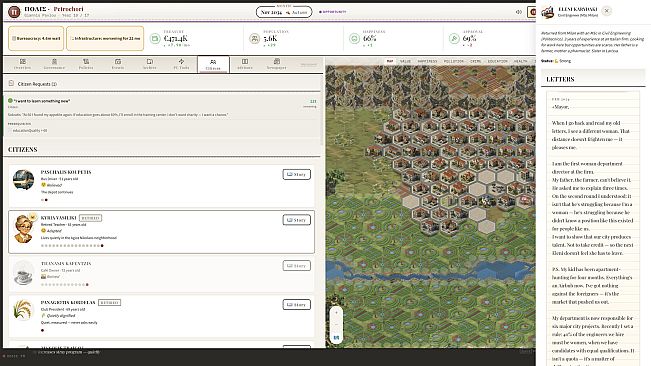Switch to the Policies tab
This screenshot has width=651, height=366.
(x=86, y=64)
